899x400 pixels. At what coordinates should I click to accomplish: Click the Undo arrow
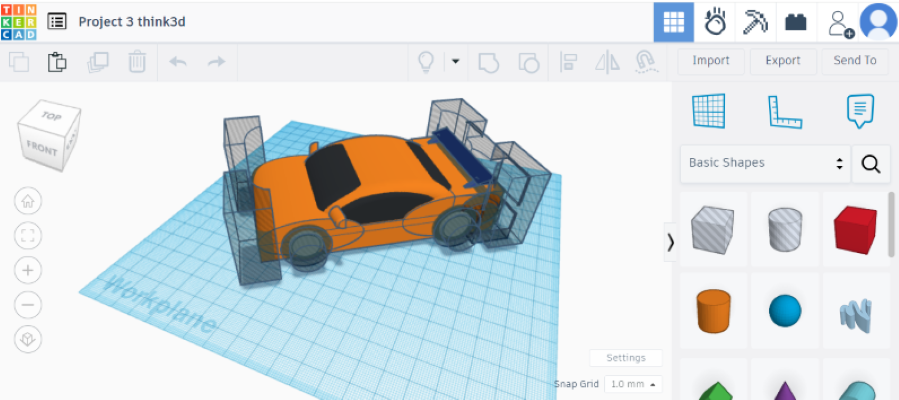point(178,61)
